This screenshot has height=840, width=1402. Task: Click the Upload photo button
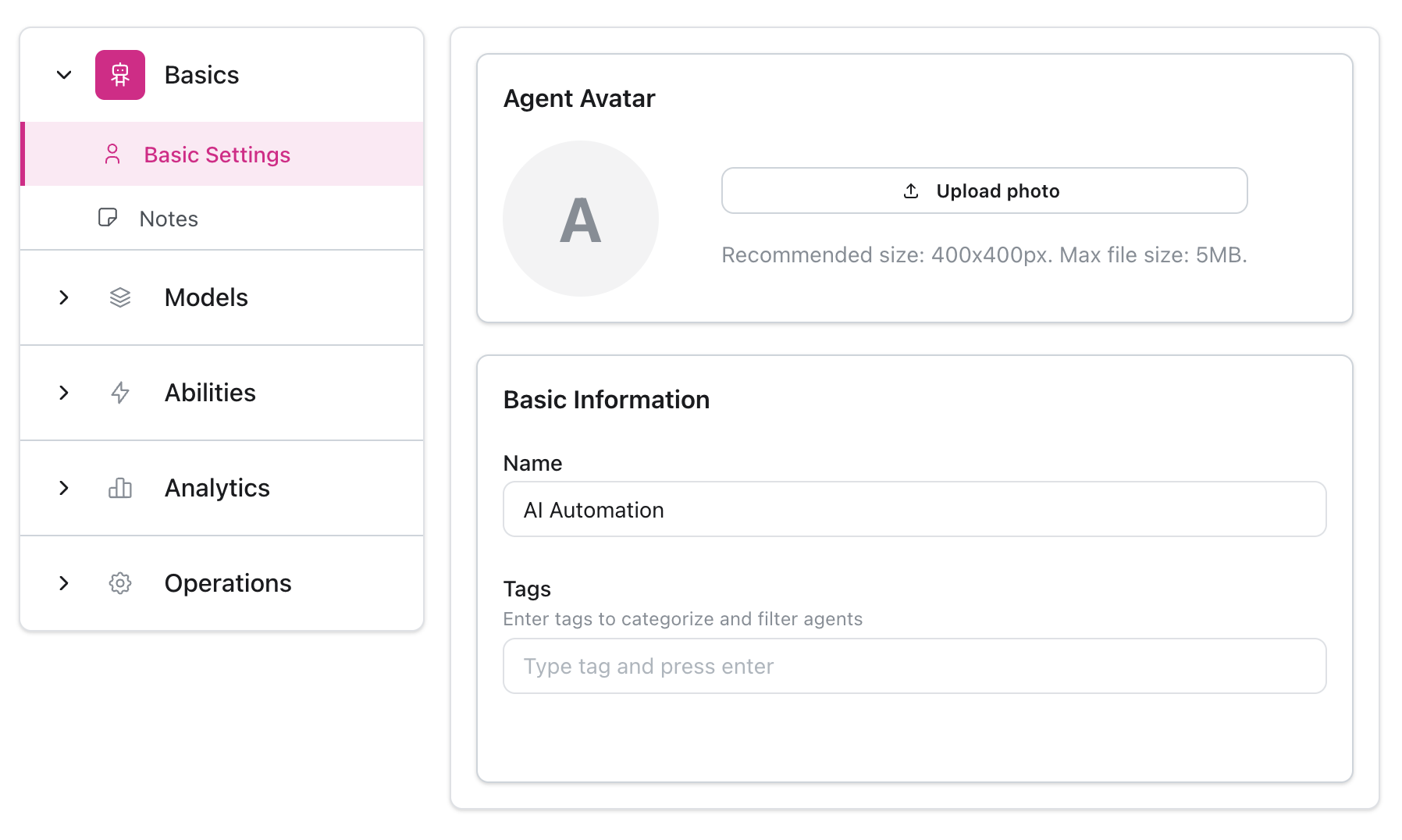pyautogui.click(x=984, y=190)
